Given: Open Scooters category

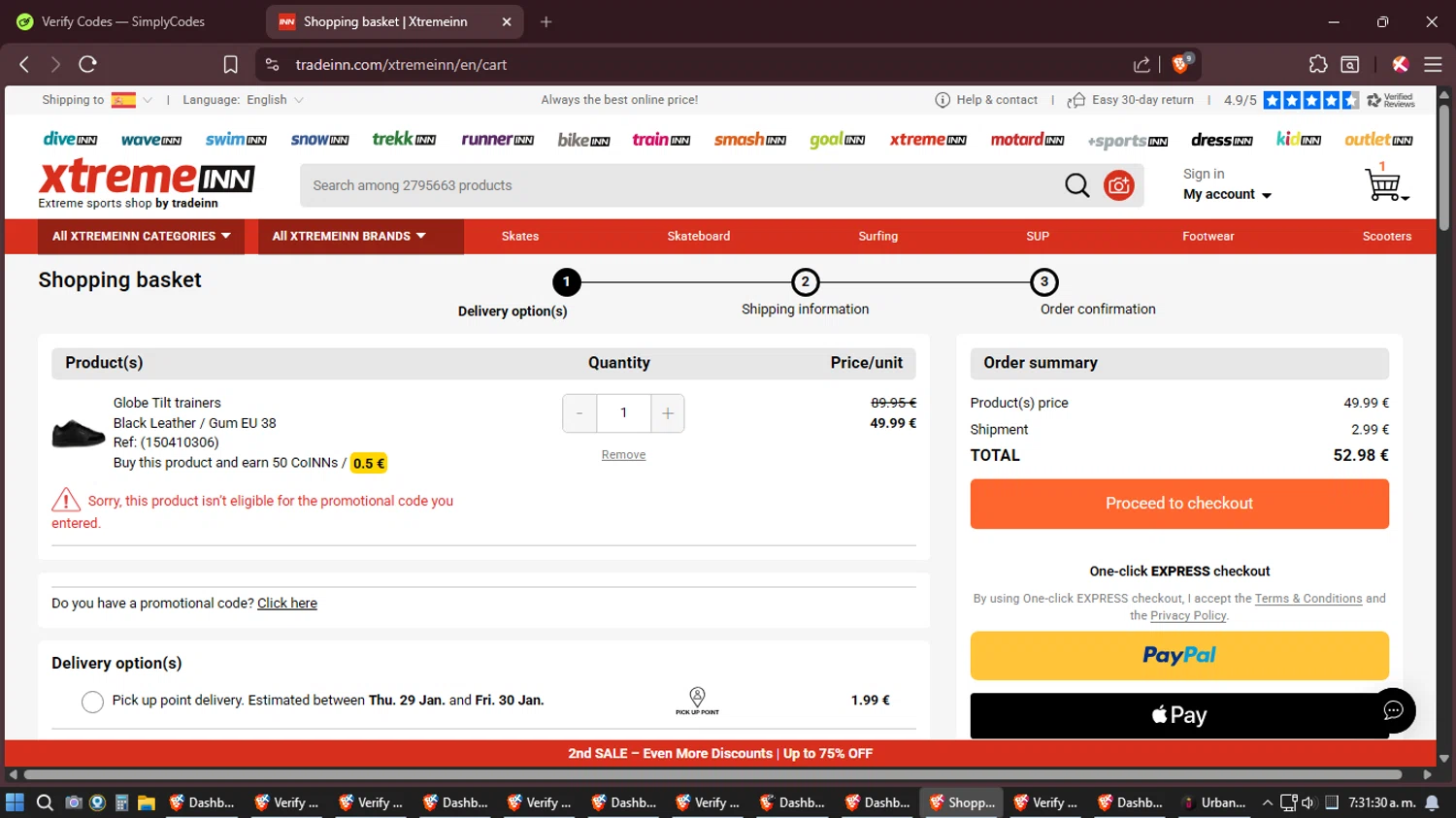Looking at the screenshot, I should [x=1387, y=236].
